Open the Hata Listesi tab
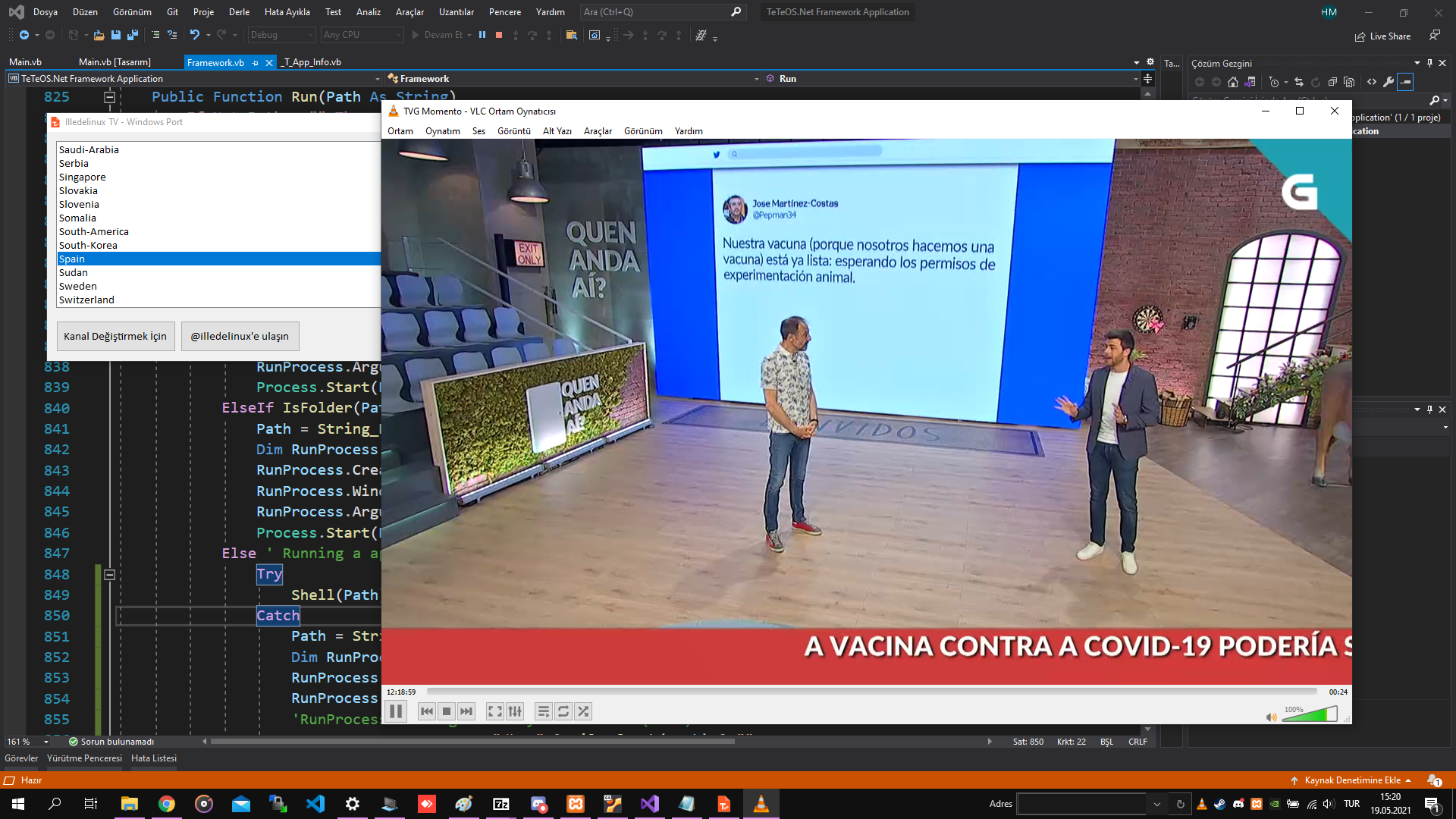 (x=154, y=758)
